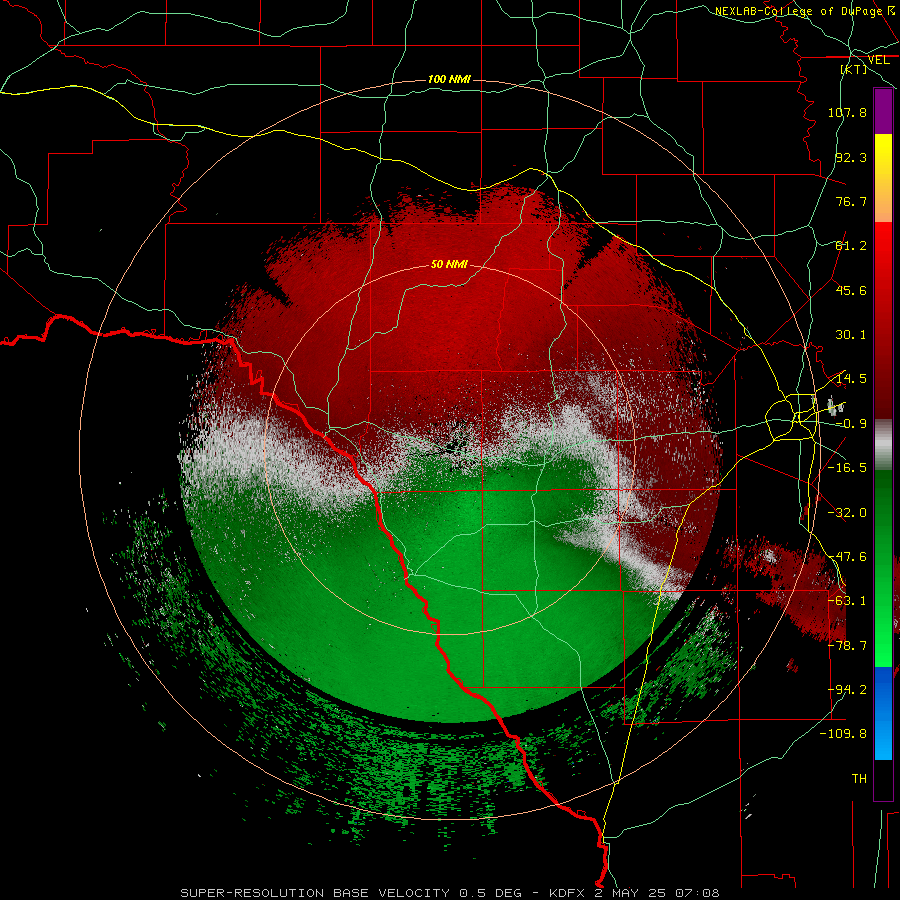The height and width of the screenshot is (900, 900).
Task: Click '0.5 DEG' elevation angle in caption
Action: coord(490,893)
